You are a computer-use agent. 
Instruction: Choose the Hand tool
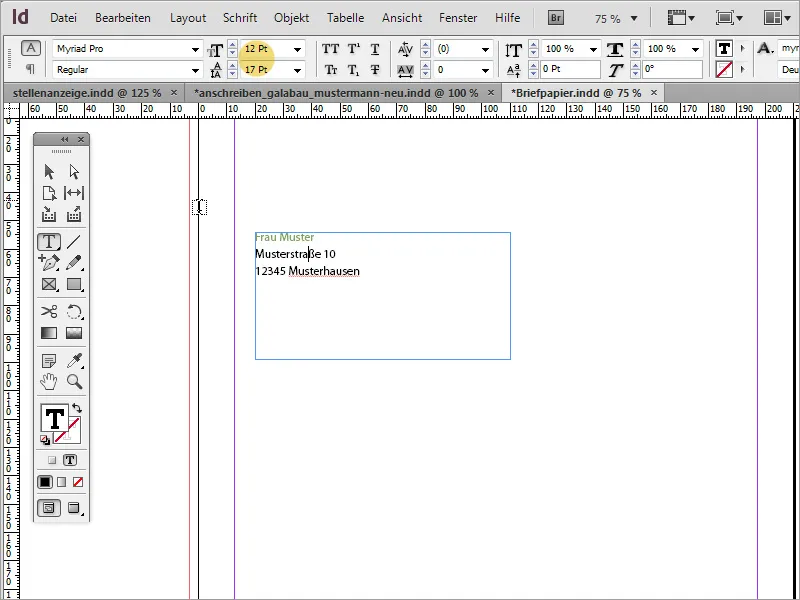48,382
